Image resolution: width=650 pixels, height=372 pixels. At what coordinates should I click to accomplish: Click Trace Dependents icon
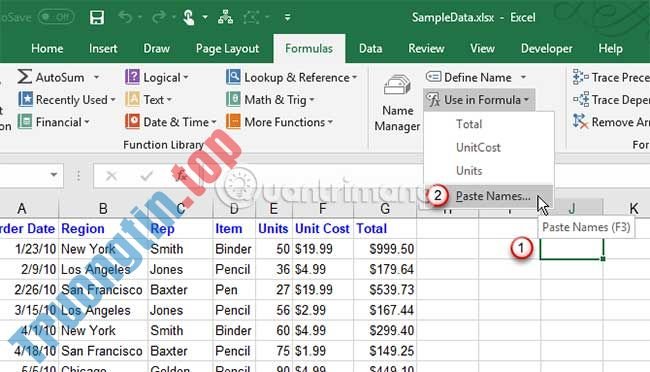(x=580, y=99)
